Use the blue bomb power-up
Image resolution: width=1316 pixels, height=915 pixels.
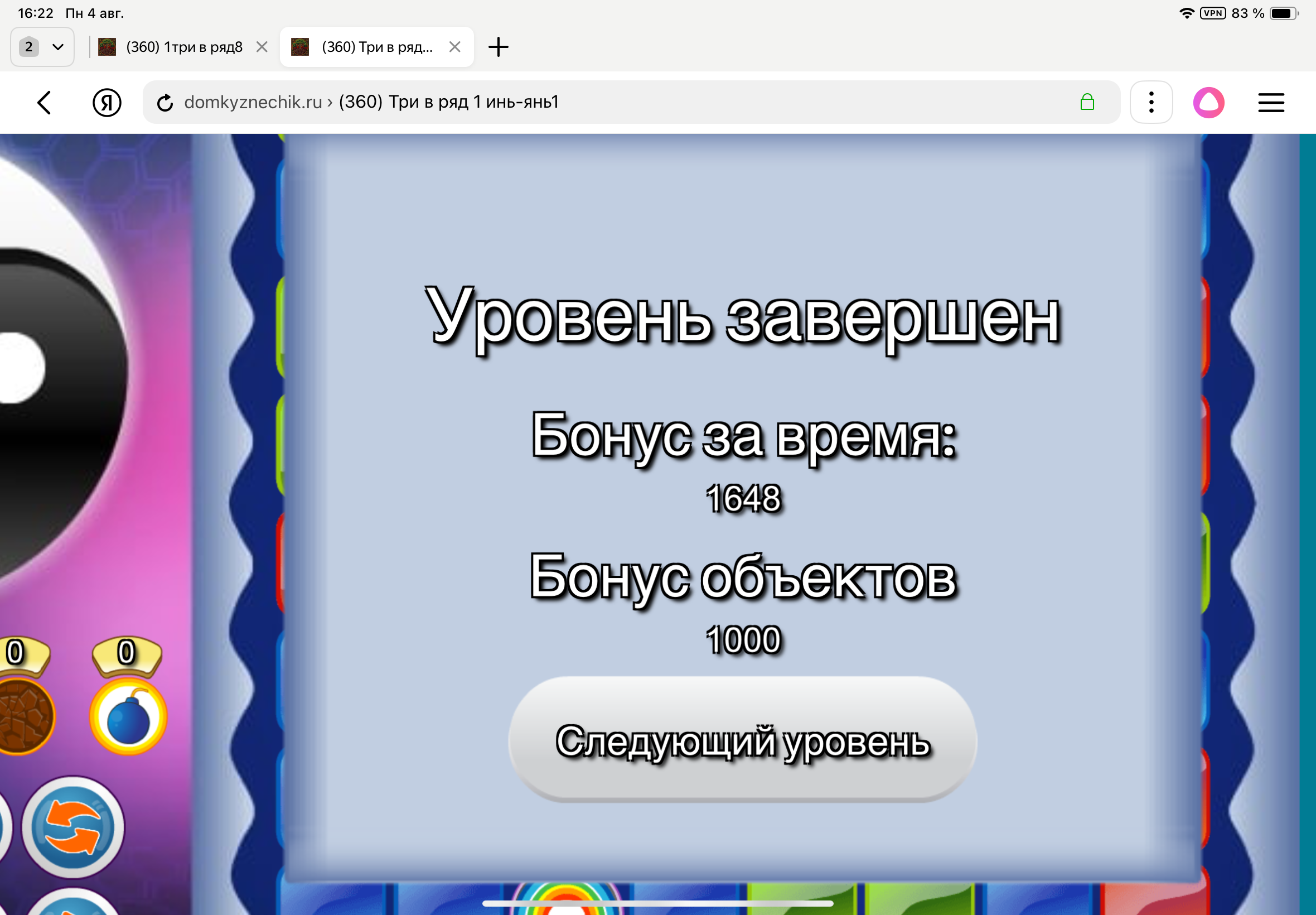(x=128, y=716)
